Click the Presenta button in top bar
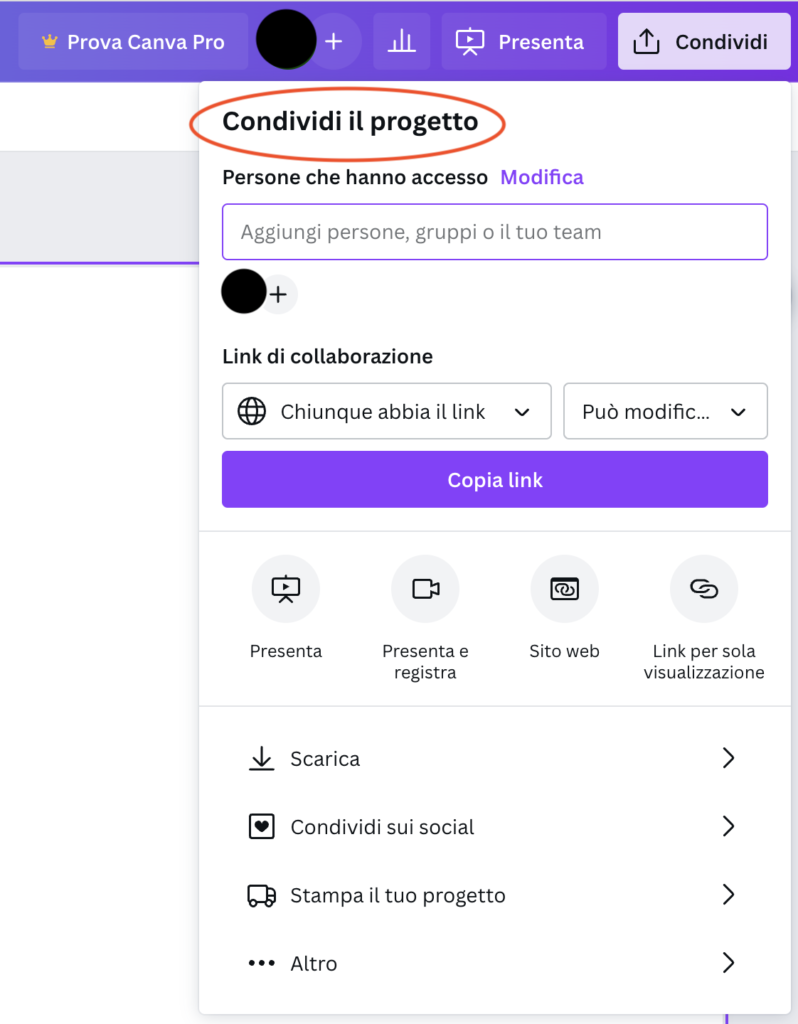 click(x=523, y=42)
